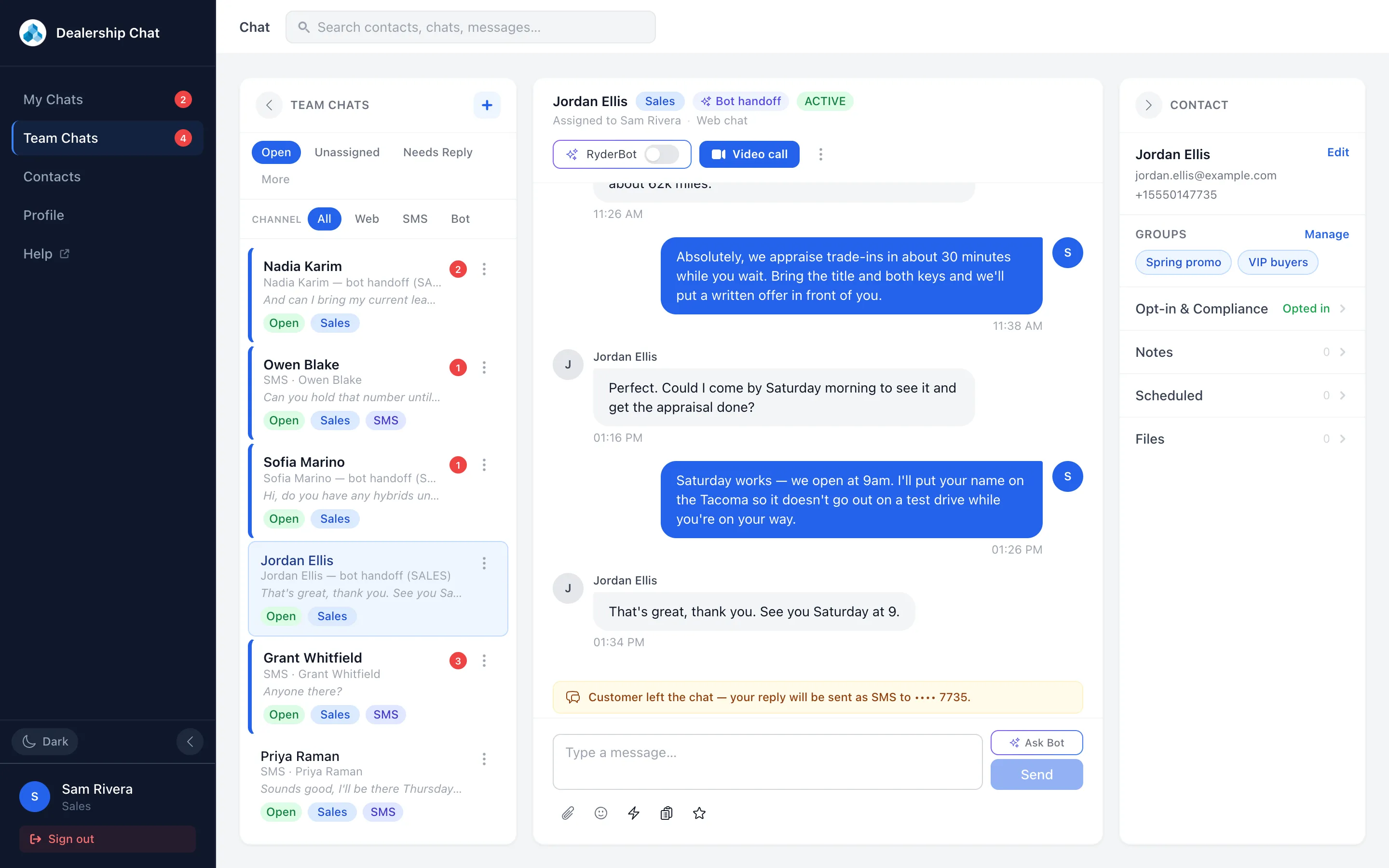Start a Video call
The width and height of the screenshot is (1389, 868).
coord(749,154)
